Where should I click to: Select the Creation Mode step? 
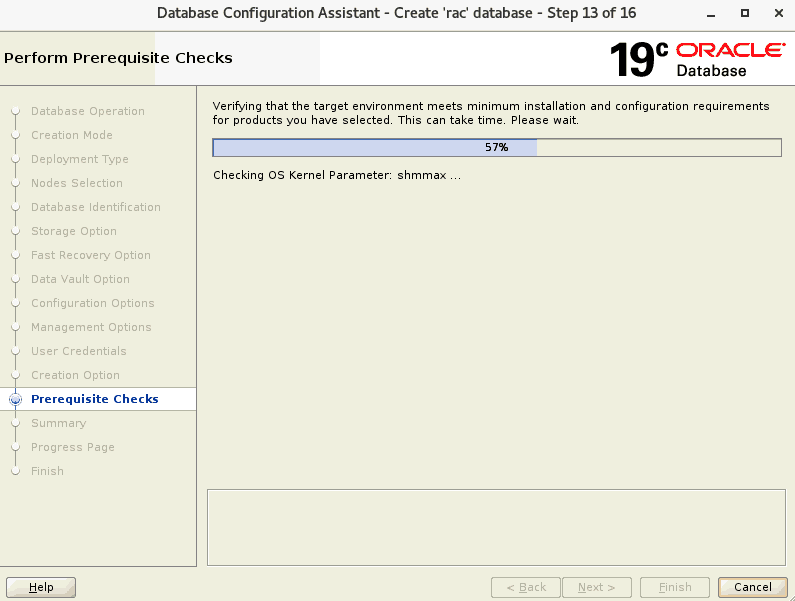click(x=71, y=135)
